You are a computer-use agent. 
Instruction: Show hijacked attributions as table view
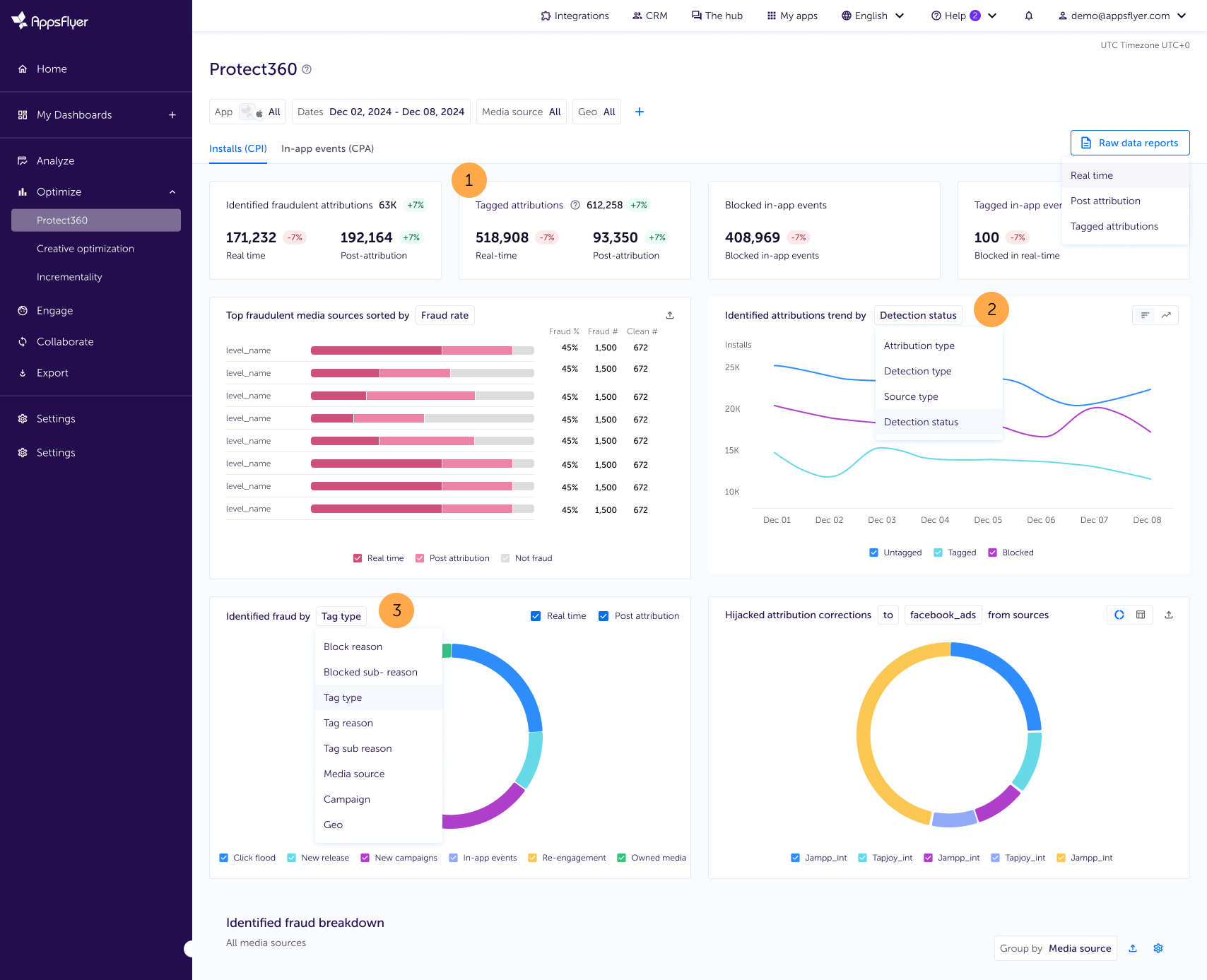coord(1141,615)
